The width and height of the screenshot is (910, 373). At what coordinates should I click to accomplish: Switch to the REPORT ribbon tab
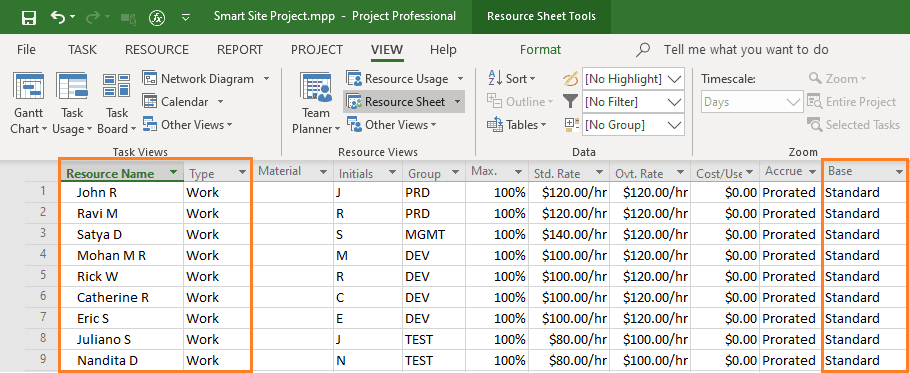click(x=240, y=50)
